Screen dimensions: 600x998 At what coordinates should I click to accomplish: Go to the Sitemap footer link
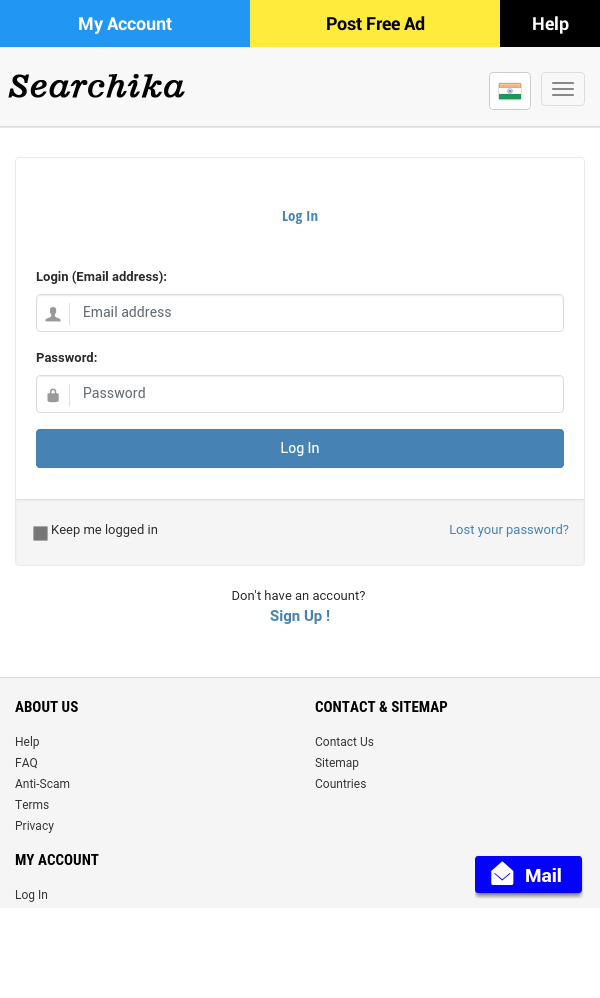(337, 763)
